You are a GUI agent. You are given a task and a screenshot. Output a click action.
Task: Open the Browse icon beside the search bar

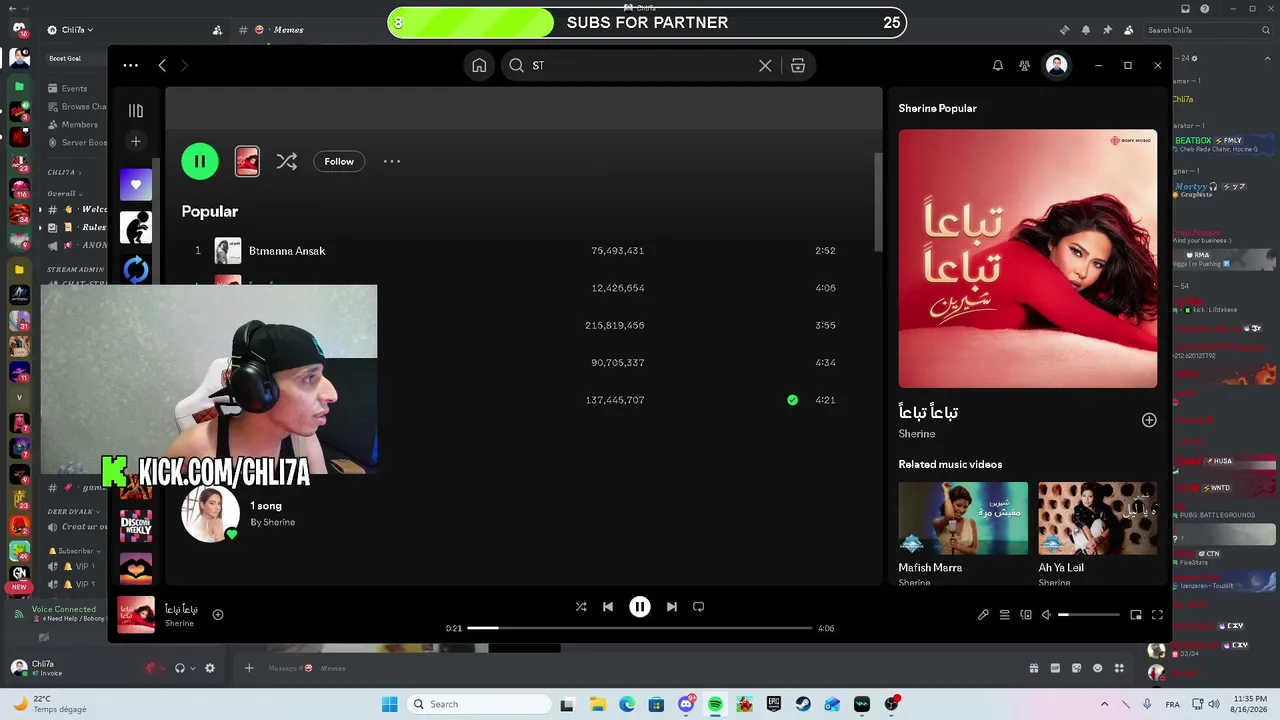coord(798,65)
